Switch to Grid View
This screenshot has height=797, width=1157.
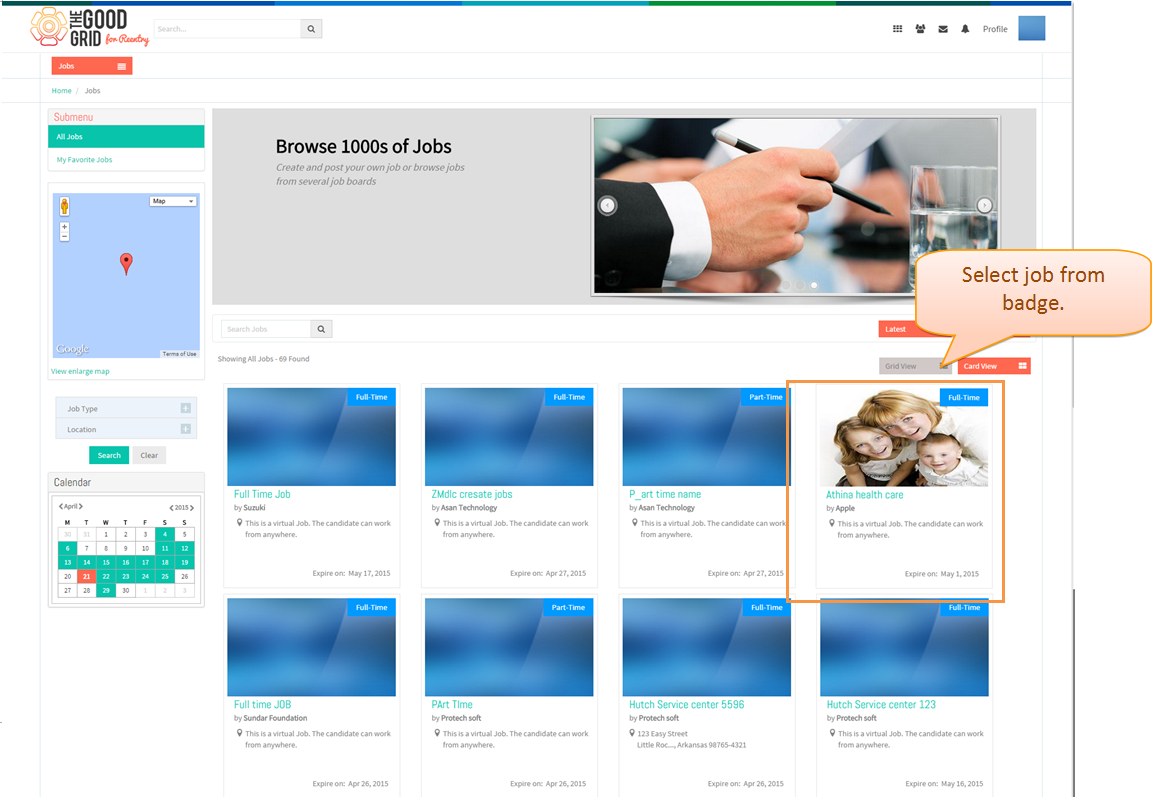pyautogui.click(x=914, y=366)
